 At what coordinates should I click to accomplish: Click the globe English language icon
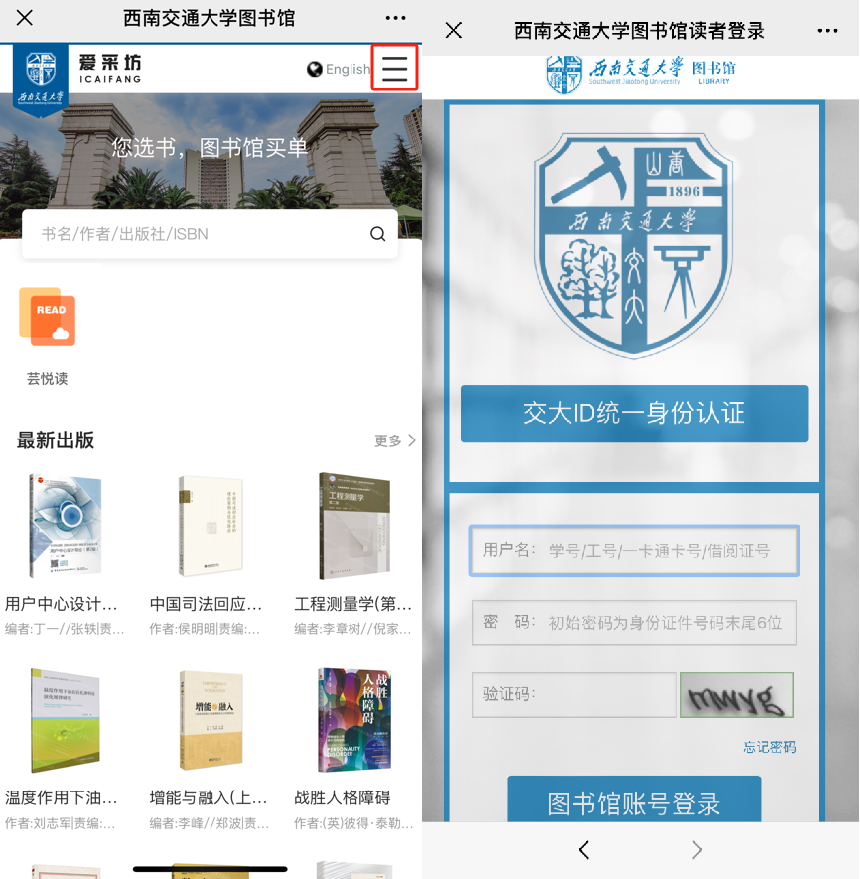315,69
